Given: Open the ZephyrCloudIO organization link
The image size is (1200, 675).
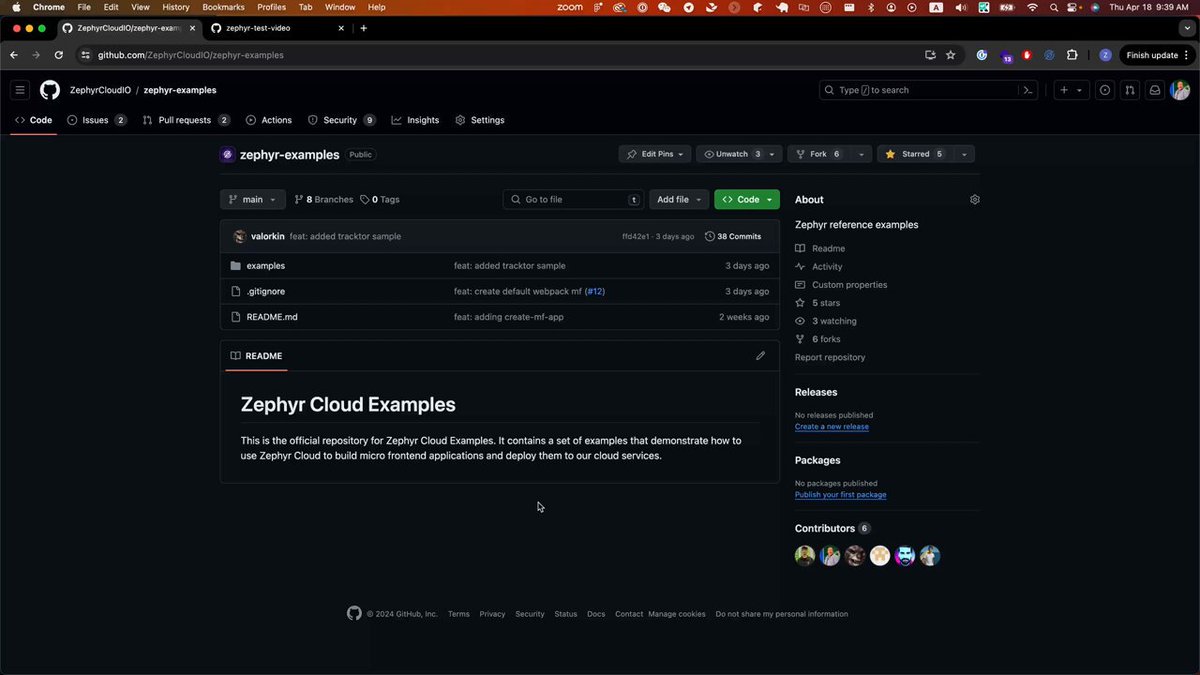Looking at the screenshot, I should (x=100, y=90).
